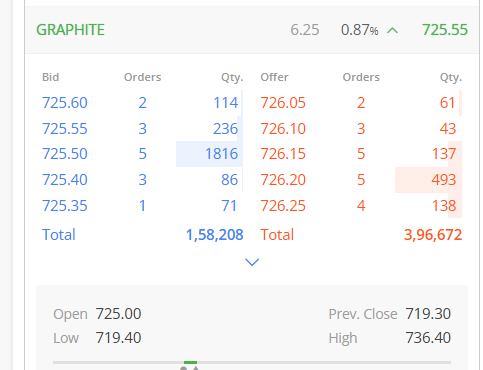
Task: Click bid quantity 1816
Action: (x=221, y=154)
